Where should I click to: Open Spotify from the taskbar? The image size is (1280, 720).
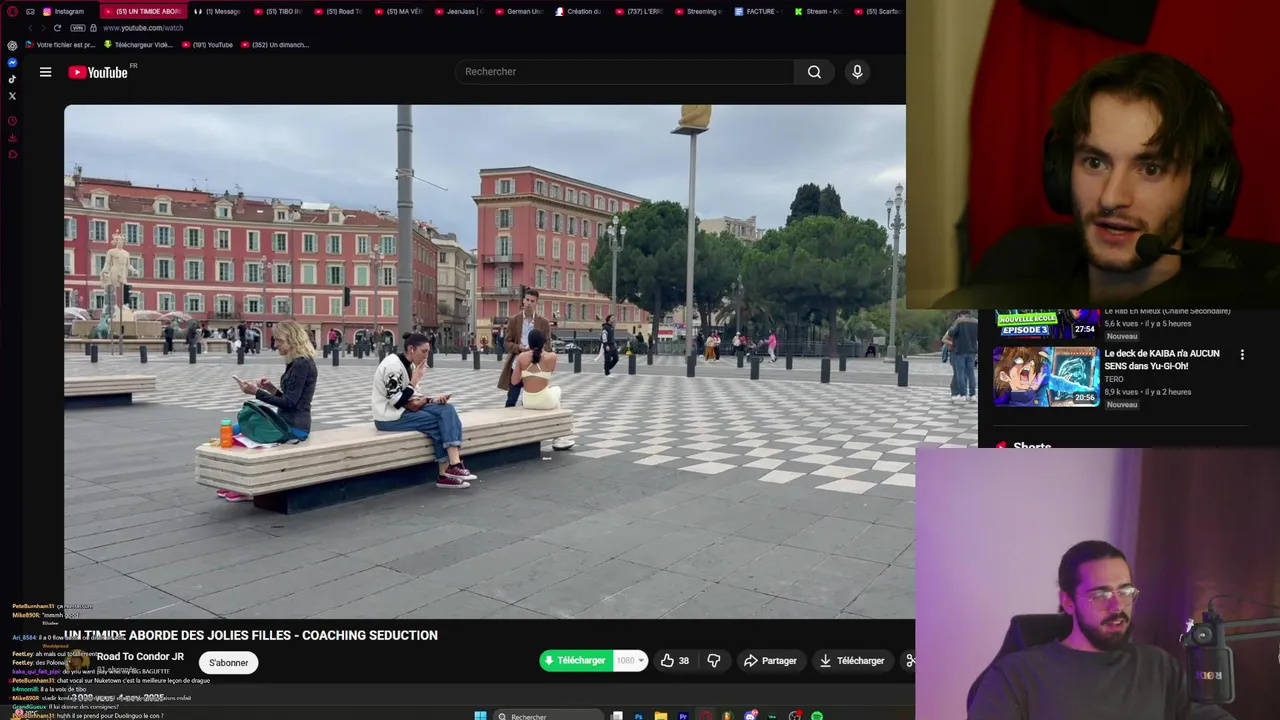tap(817, 716)
